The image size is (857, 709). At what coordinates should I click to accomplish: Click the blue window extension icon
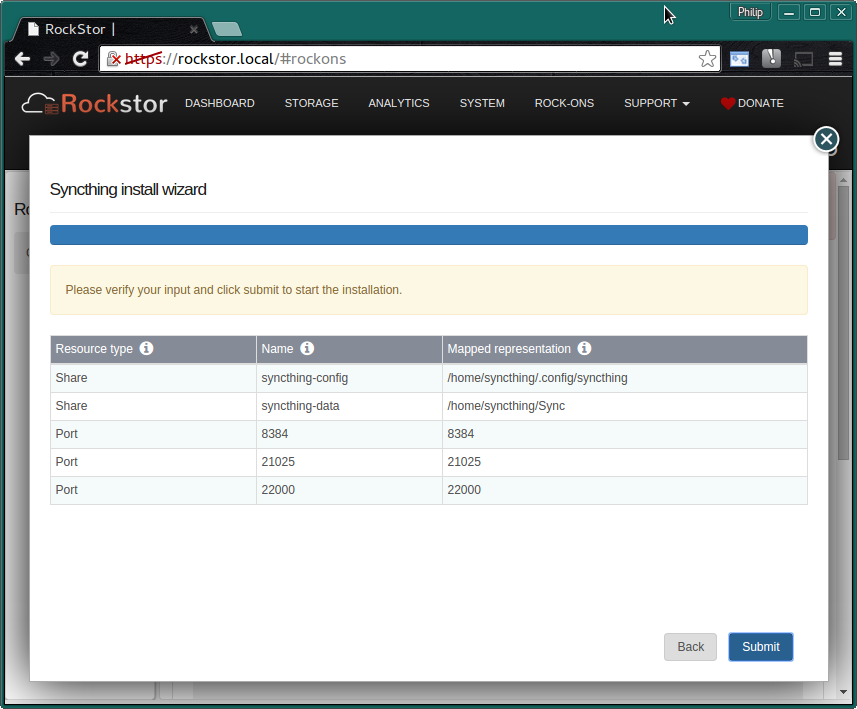[x=739, y=58]
